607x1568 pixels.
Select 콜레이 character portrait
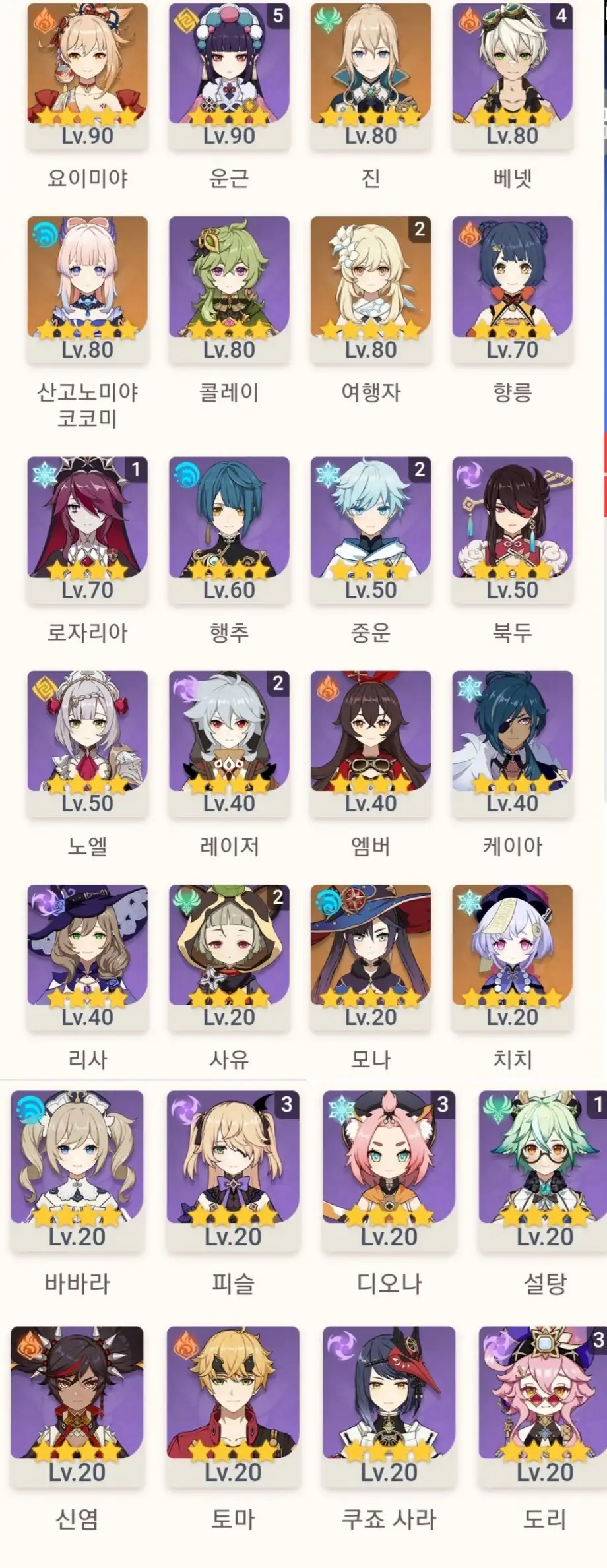coord(229,277)
